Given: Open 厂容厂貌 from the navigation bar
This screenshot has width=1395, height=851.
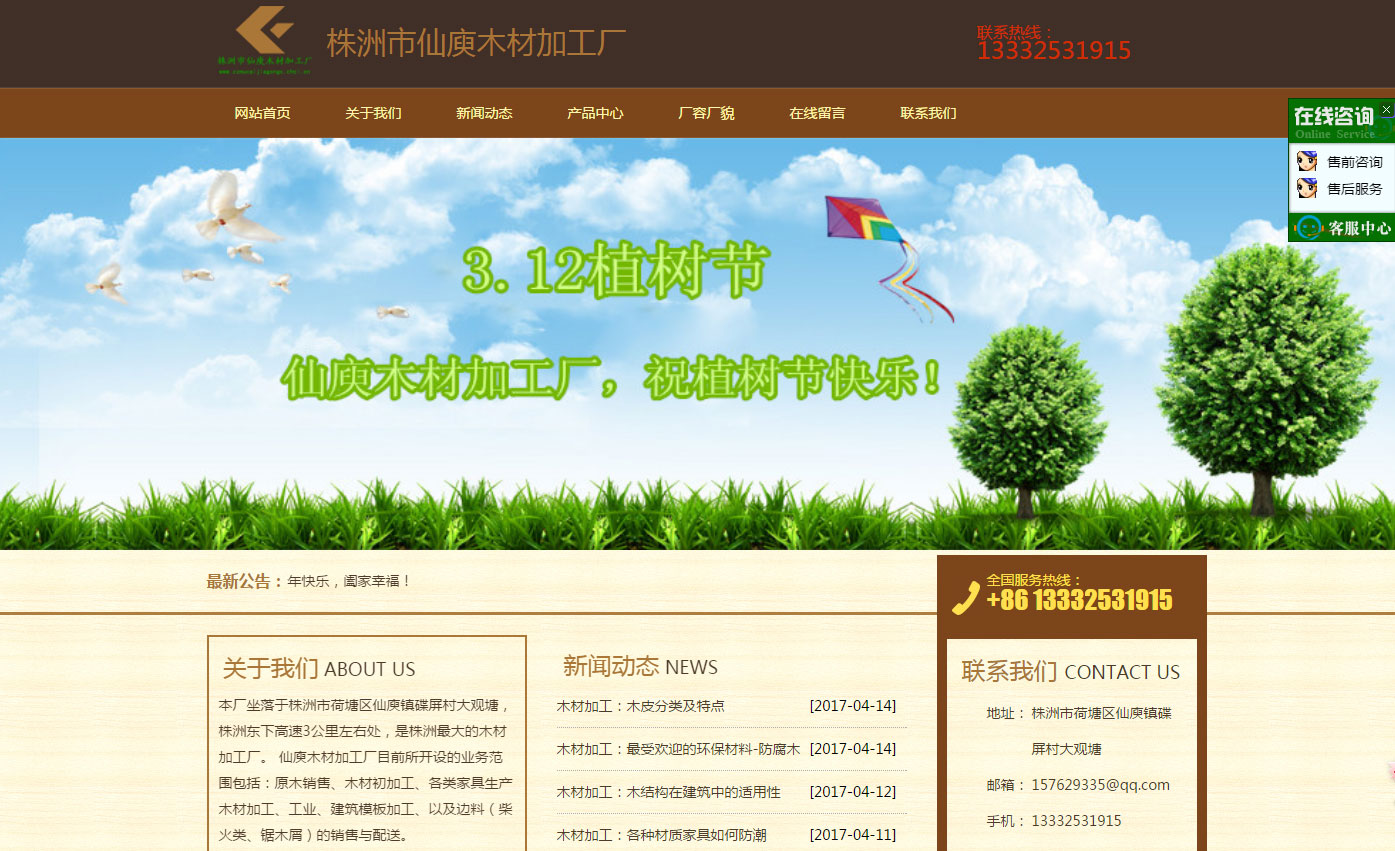Looking at the screenshot, I should tap(706, 113).
